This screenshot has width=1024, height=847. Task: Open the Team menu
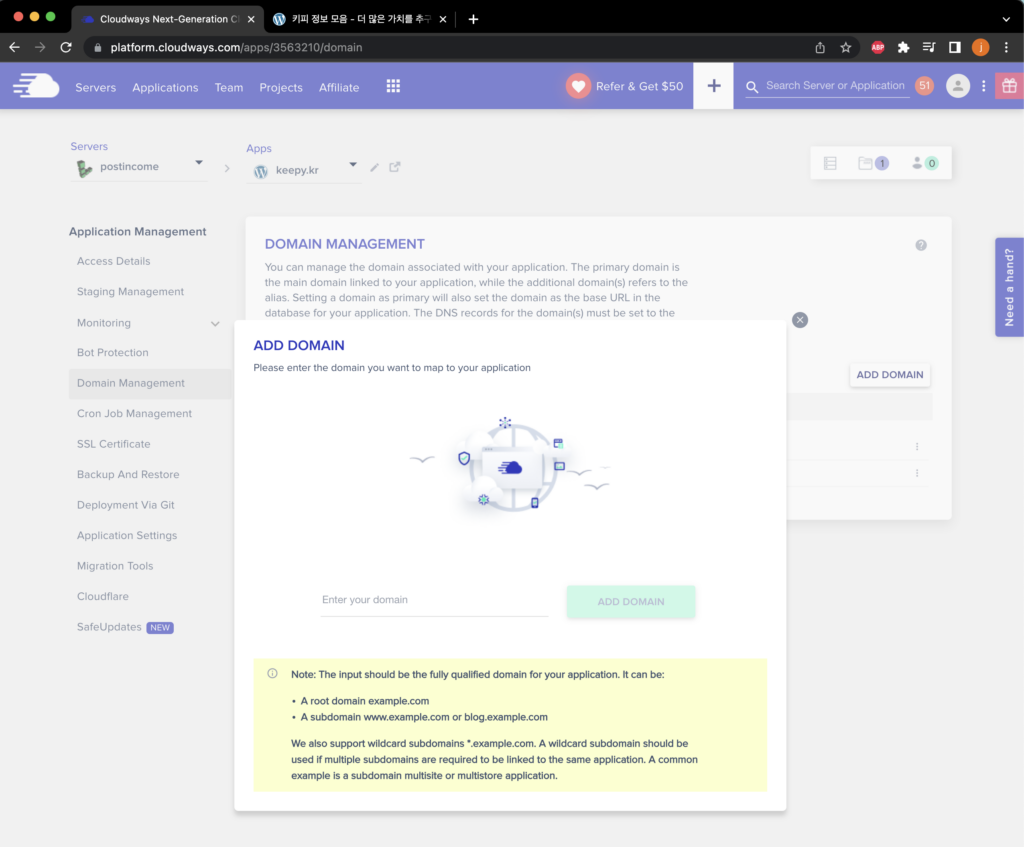(x=229, y=88)
